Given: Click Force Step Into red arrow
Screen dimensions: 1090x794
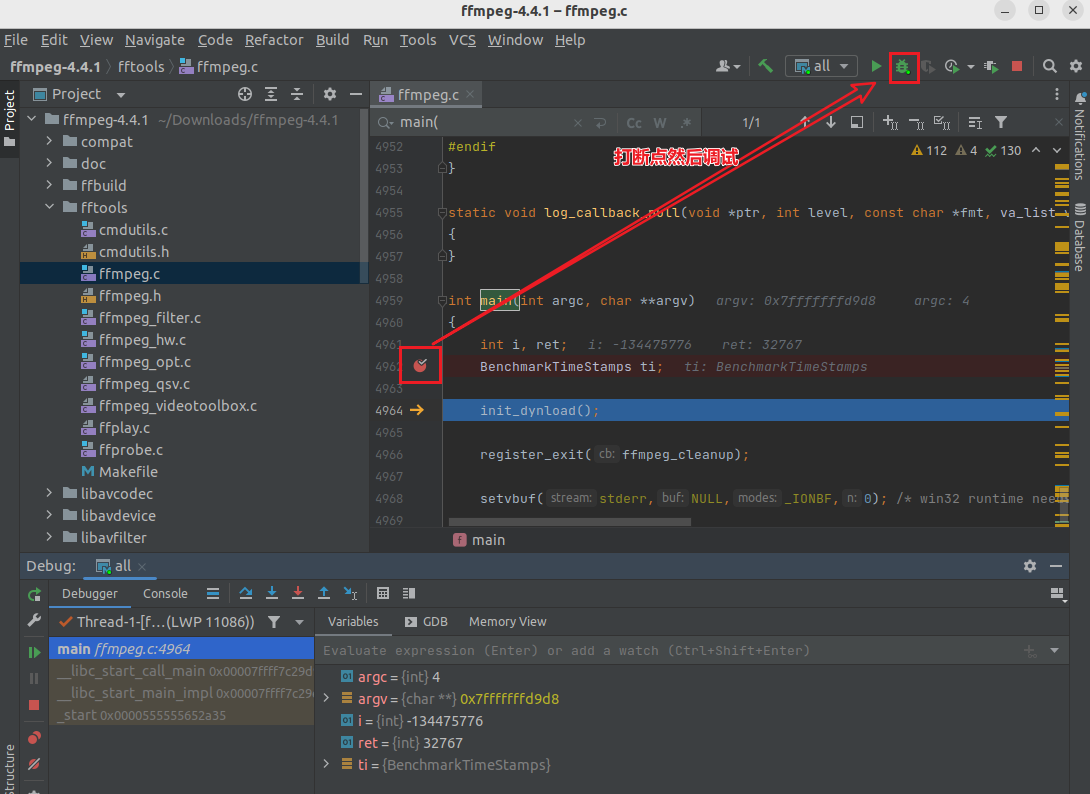Looking at the screenshot, I should (298, 593).
